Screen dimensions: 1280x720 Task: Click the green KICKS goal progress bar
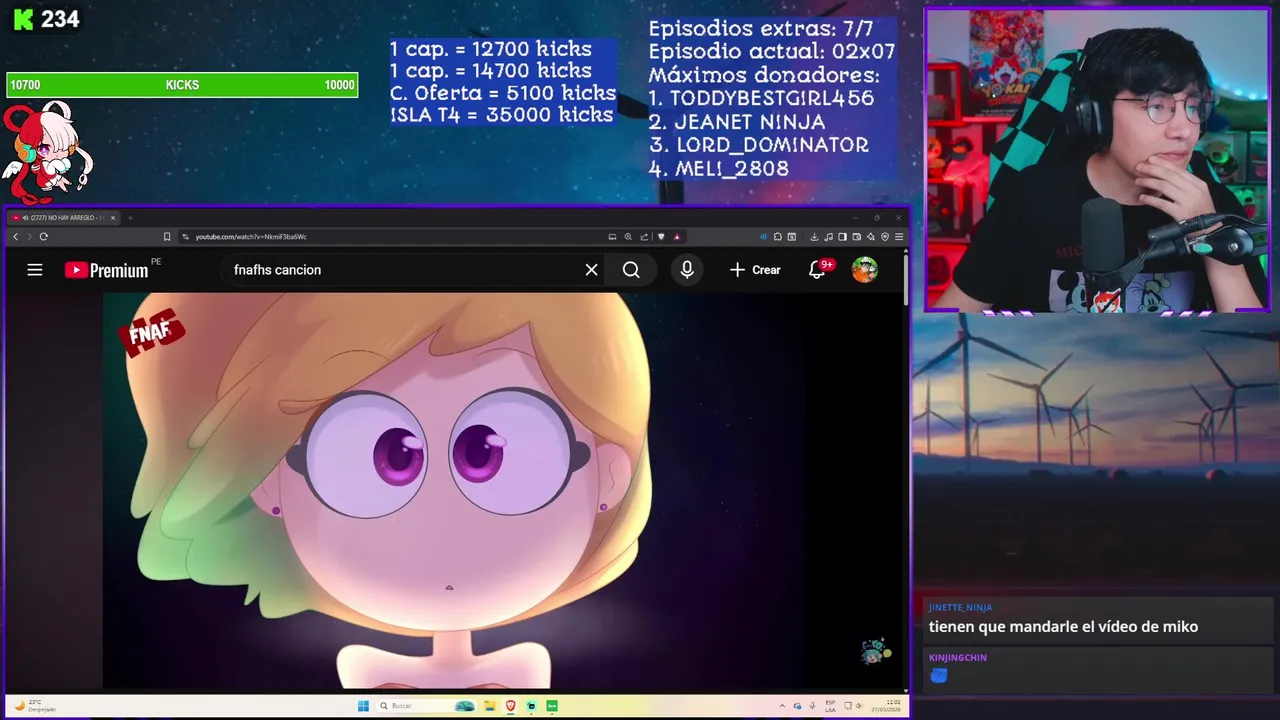tap(182, 85)
